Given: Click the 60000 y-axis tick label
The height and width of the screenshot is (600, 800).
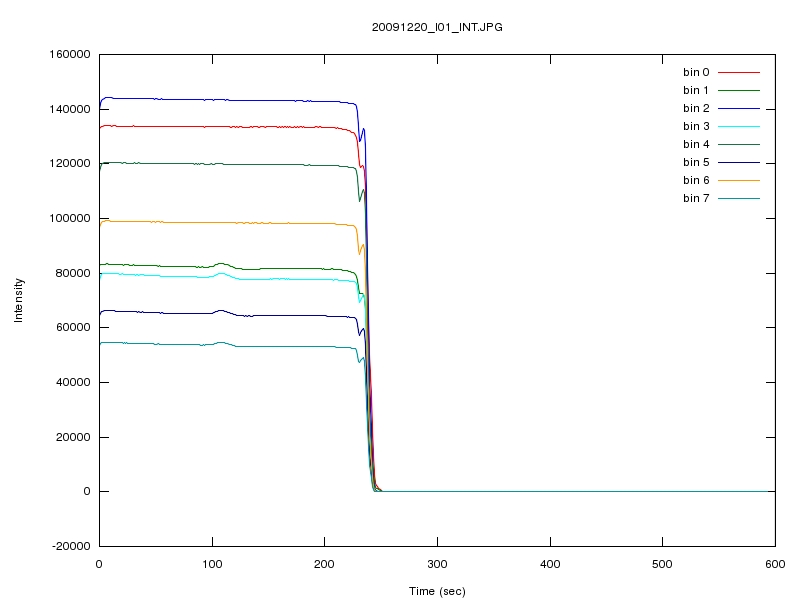Looking at the screenshot, I should tap(73, 327).
